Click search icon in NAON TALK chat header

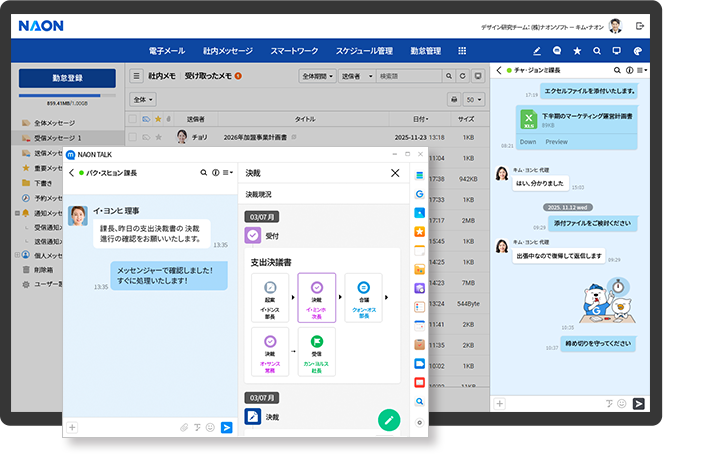204,173
